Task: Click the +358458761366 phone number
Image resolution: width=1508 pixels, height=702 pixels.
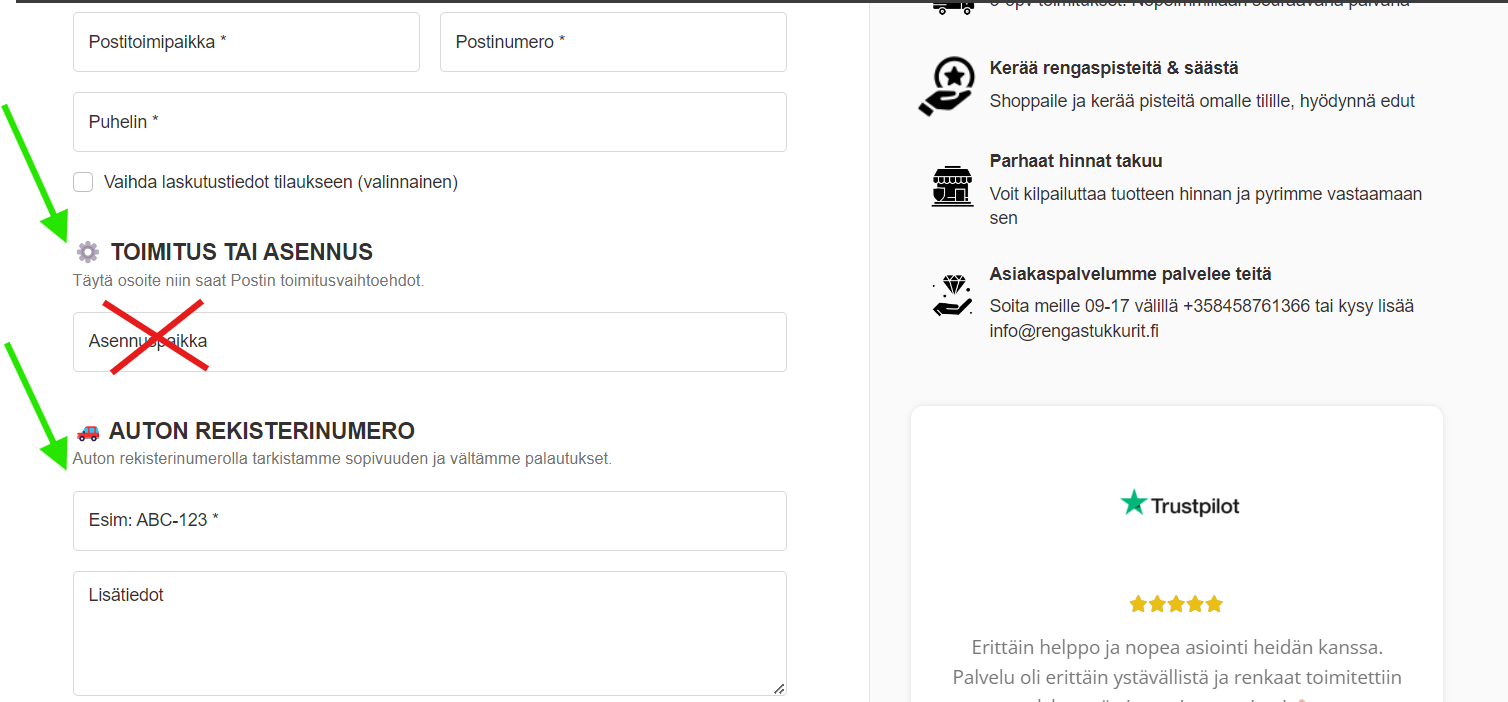Action: (x=1246, y=306)
